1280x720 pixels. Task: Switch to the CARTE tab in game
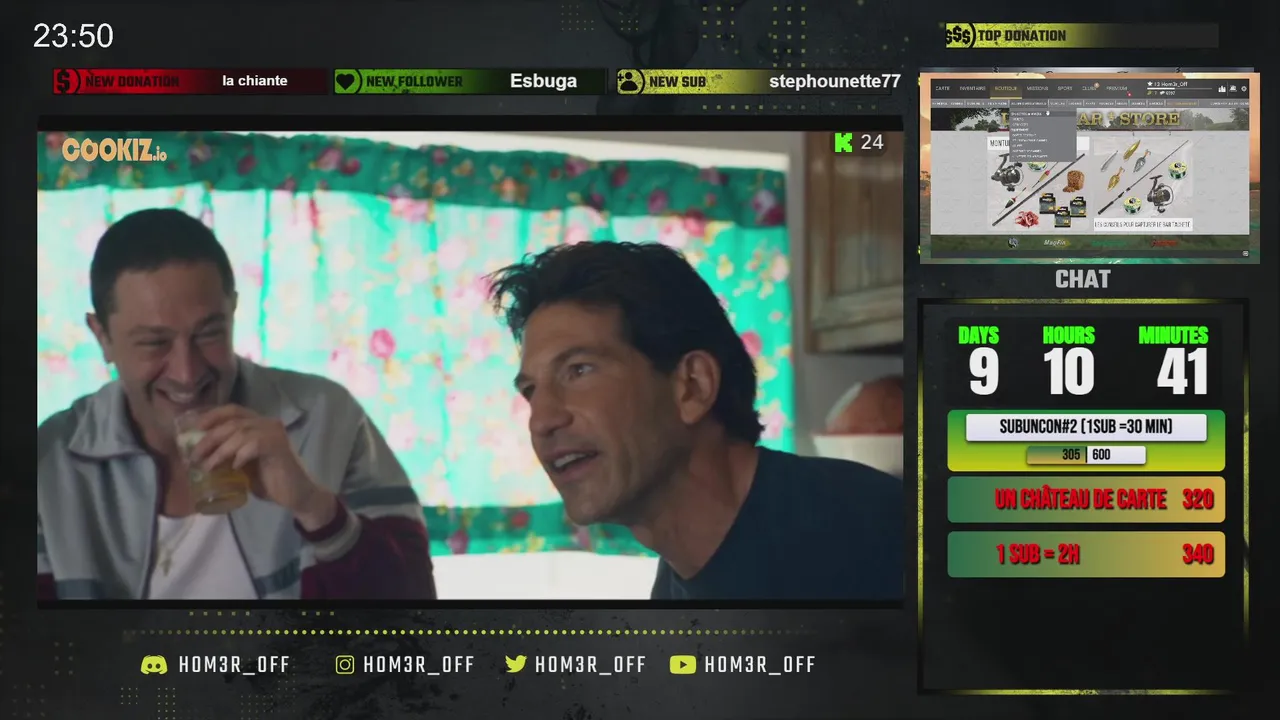[x=942, y=88]
